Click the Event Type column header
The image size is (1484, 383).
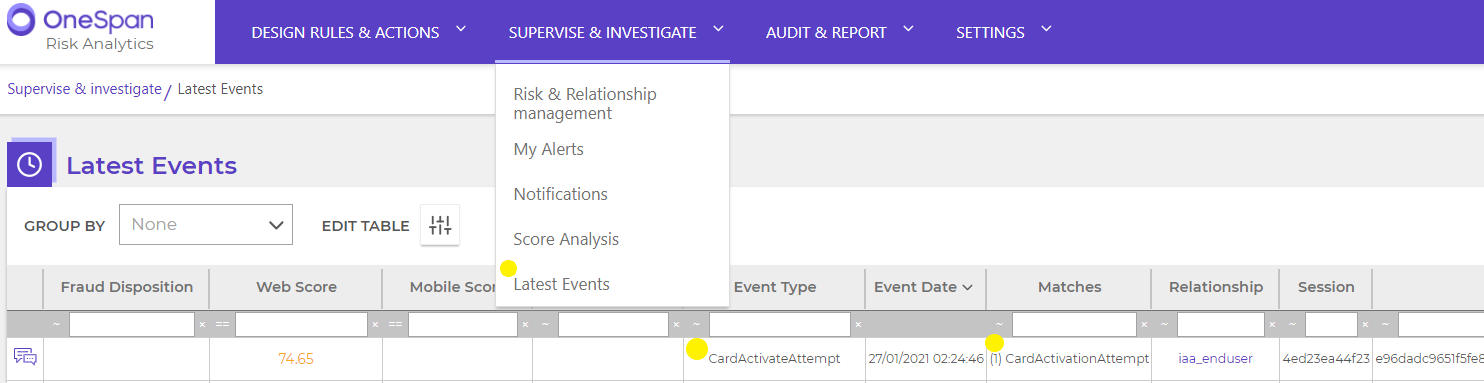coord(775,287)
